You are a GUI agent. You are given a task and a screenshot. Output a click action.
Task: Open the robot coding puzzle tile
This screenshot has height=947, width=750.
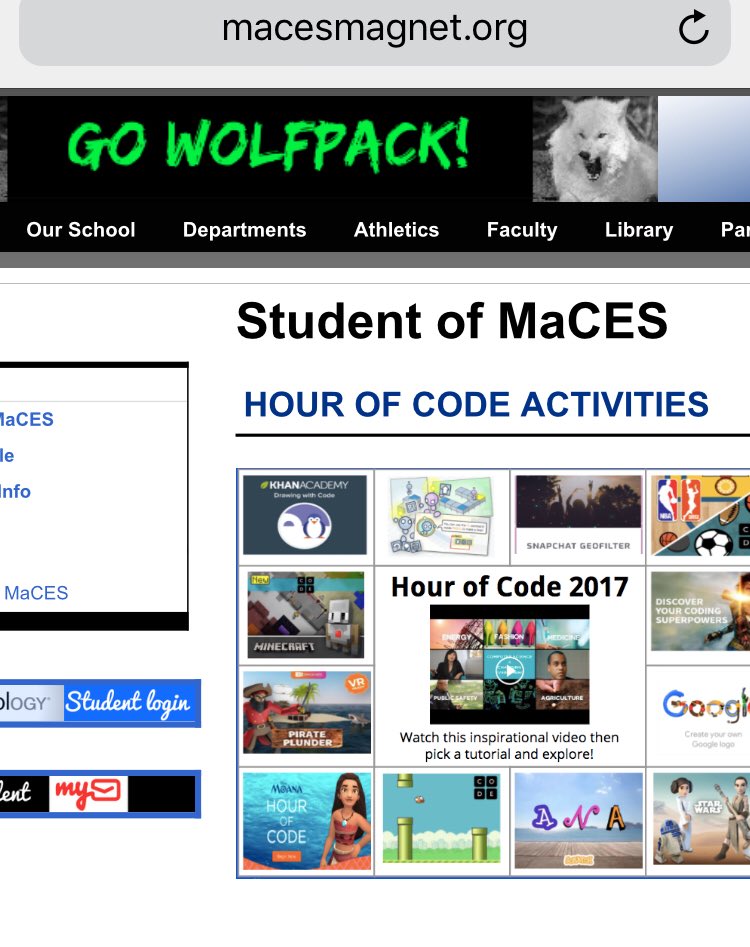441,515
